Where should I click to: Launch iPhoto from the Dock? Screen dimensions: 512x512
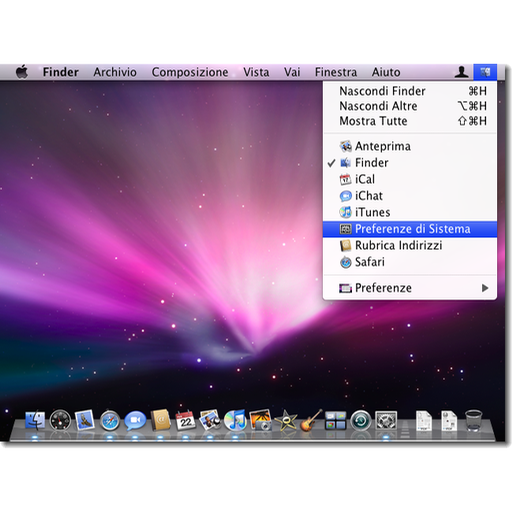point(260,420)
